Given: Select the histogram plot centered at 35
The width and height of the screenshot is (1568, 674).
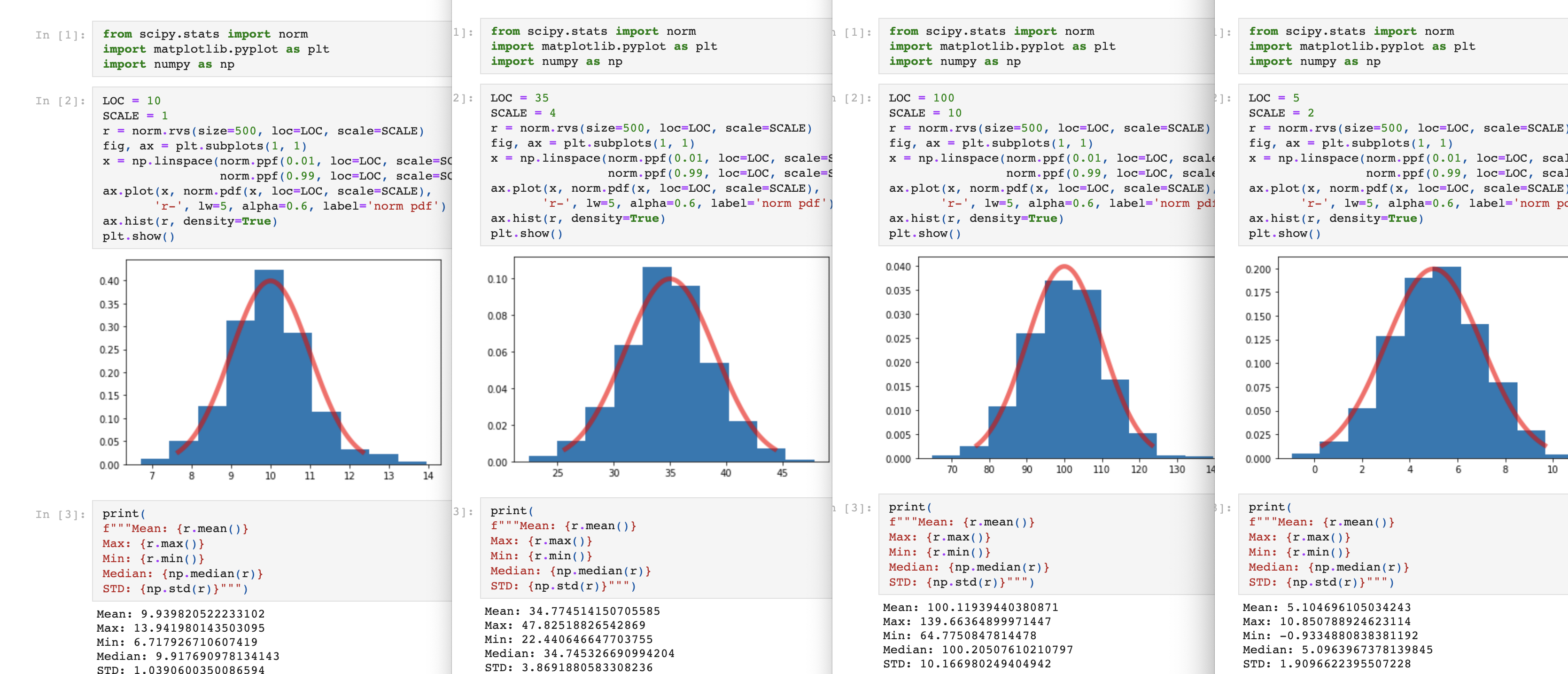Looking at the screenshot, I should coord(671,359).
